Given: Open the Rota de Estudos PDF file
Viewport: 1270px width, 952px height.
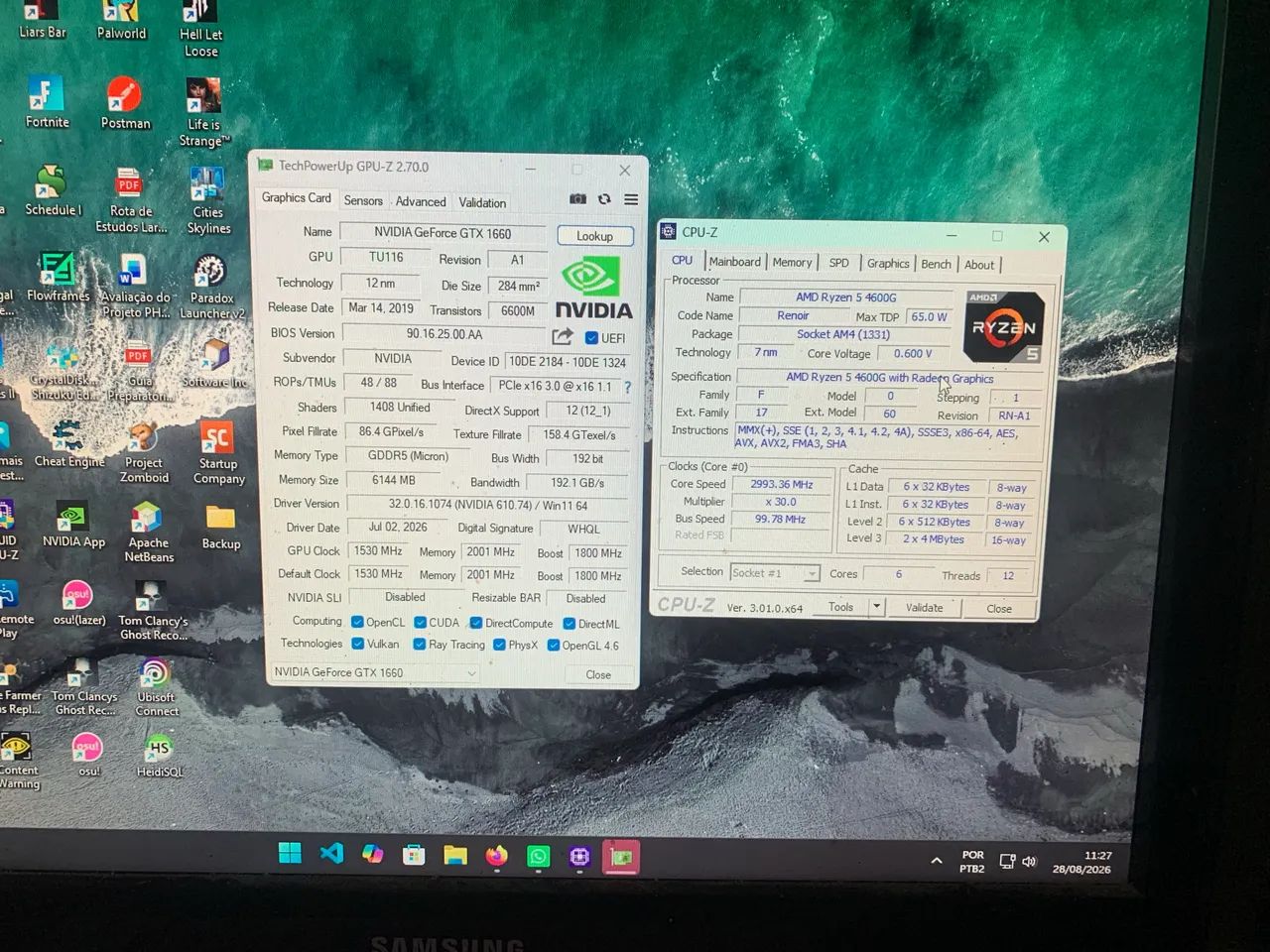Looking at the screenshot, I should (x=130, y=199).
